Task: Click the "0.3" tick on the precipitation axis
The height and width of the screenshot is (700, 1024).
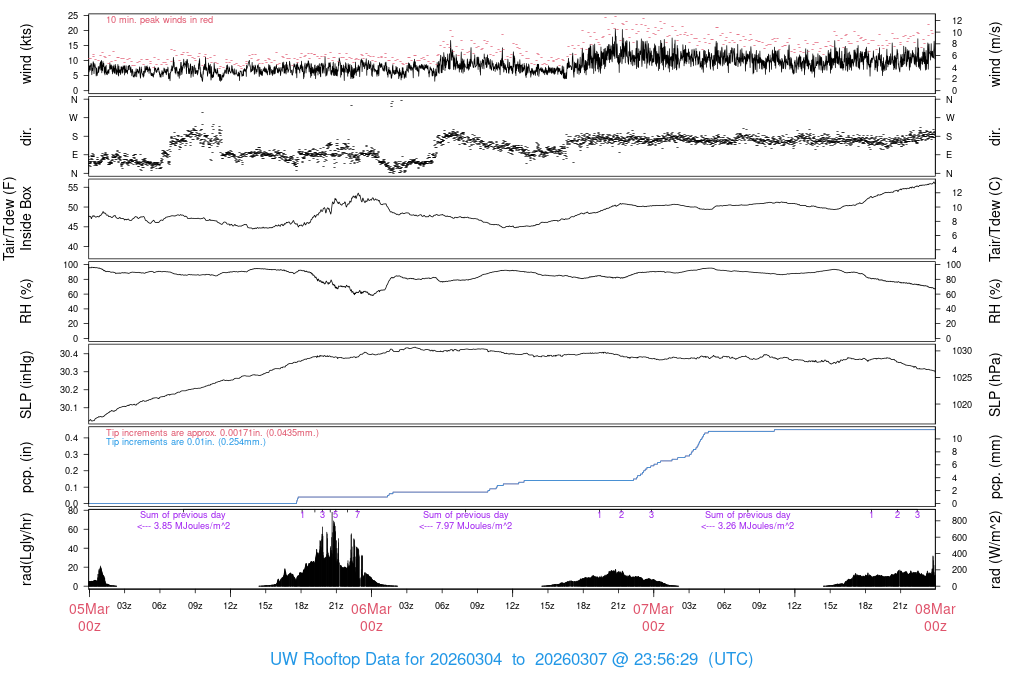Action: pyautogui.click(x=71, y=454)
